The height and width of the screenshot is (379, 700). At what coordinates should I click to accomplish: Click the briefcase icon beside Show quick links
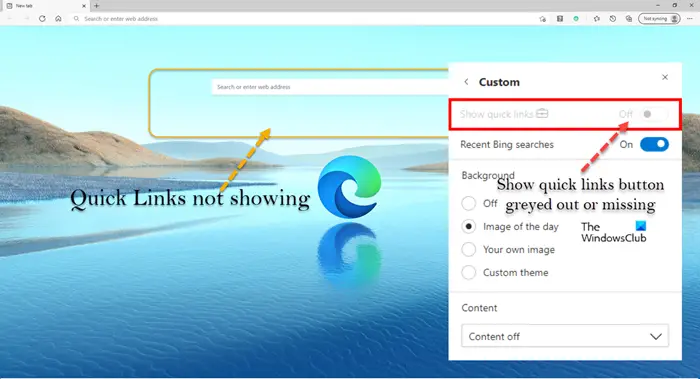(542, 113)
